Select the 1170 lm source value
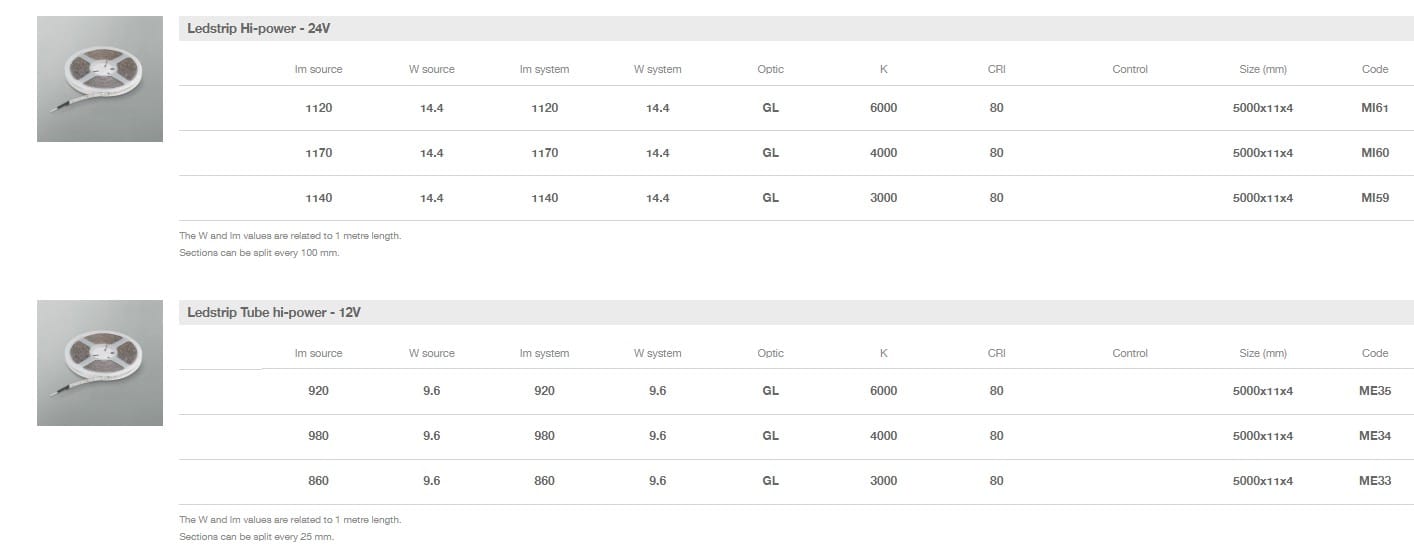This screenshot has height=548, width=1414. (318, 153)
